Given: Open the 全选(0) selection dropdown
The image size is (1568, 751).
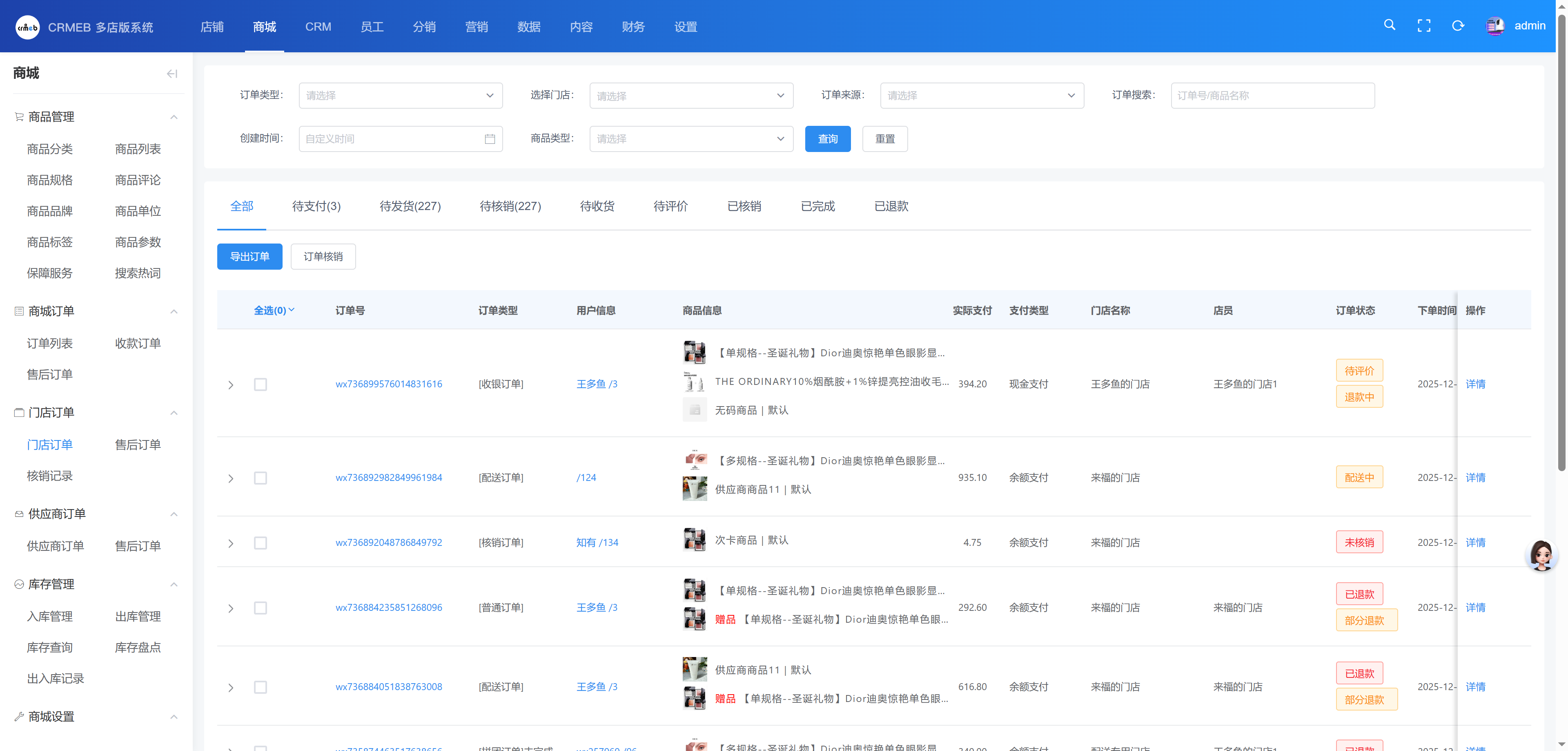Looking at the screenshot, I should [x=274, y=311].
